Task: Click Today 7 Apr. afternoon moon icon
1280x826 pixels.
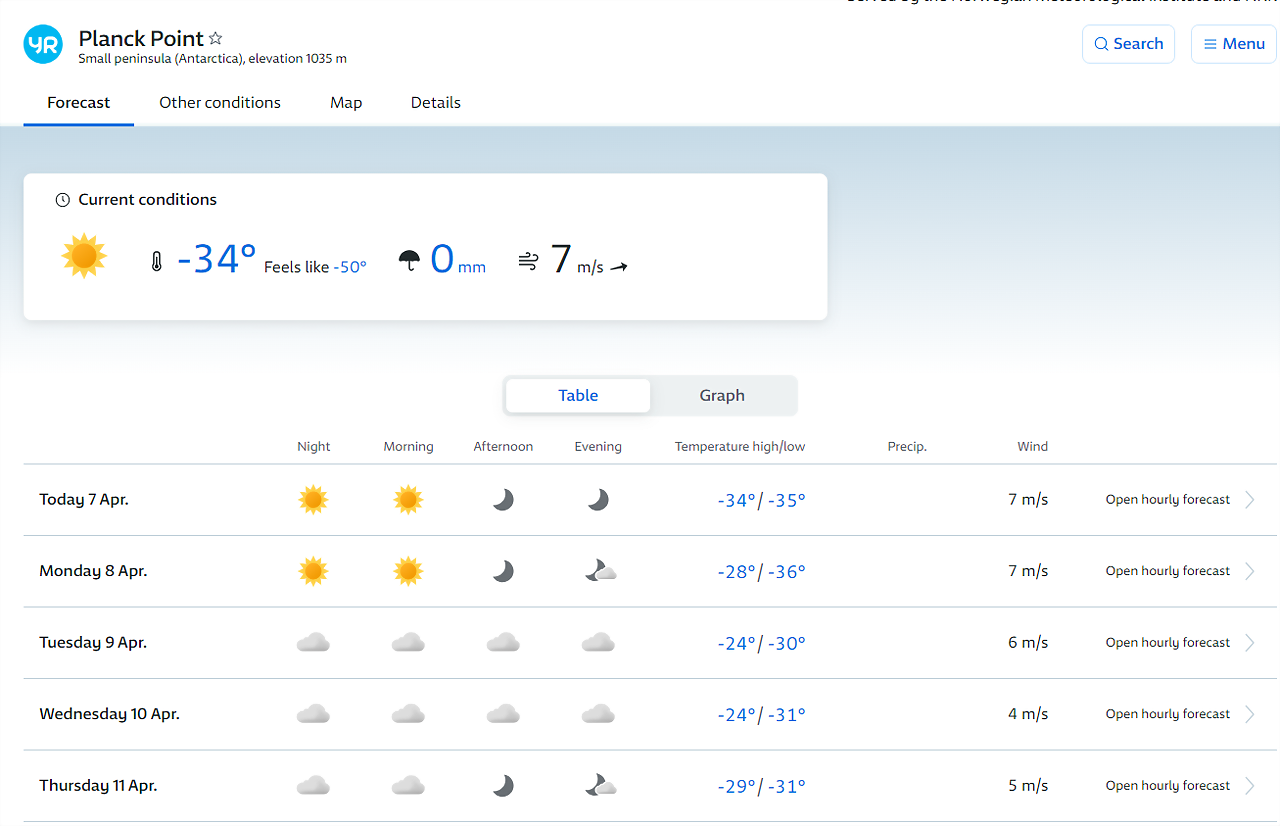Action: point(503,499)
